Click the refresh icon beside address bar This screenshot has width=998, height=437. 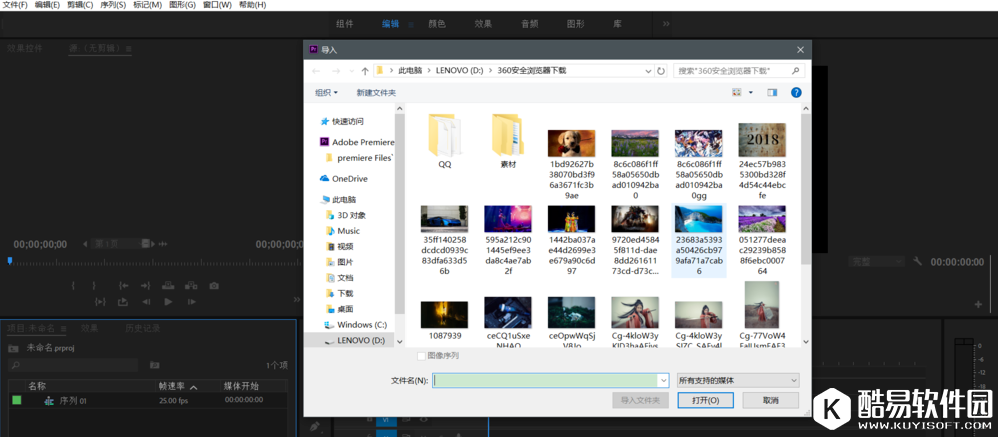[x=661, y=71]
